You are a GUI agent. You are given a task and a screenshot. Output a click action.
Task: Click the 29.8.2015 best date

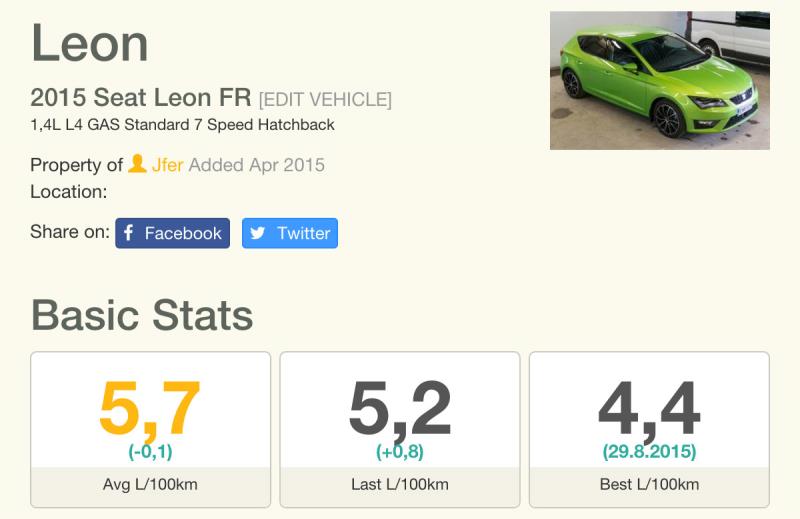point(649,452)
